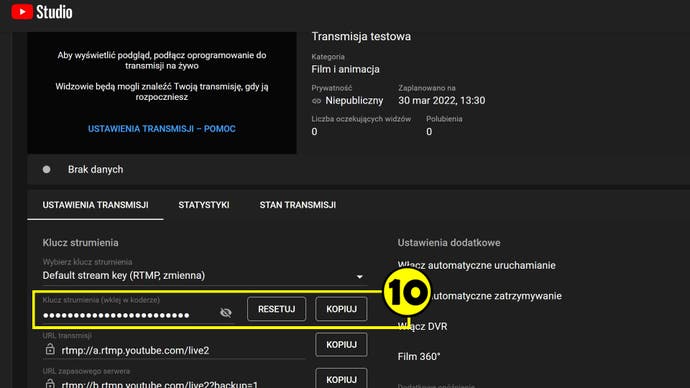
Task: Switch to the STAN TRANSMISJI tab
Action: [298, 205]
